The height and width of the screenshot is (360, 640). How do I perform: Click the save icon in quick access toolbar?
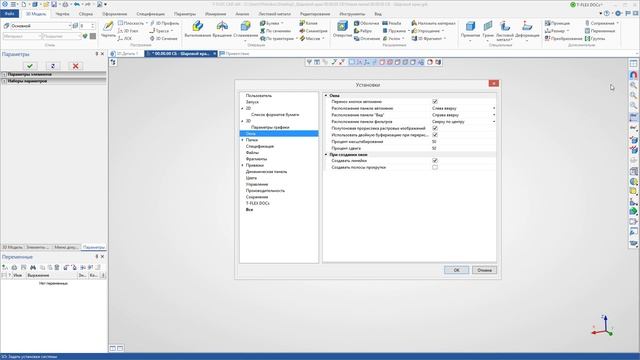pyautogui.click(x=54, y=4)
